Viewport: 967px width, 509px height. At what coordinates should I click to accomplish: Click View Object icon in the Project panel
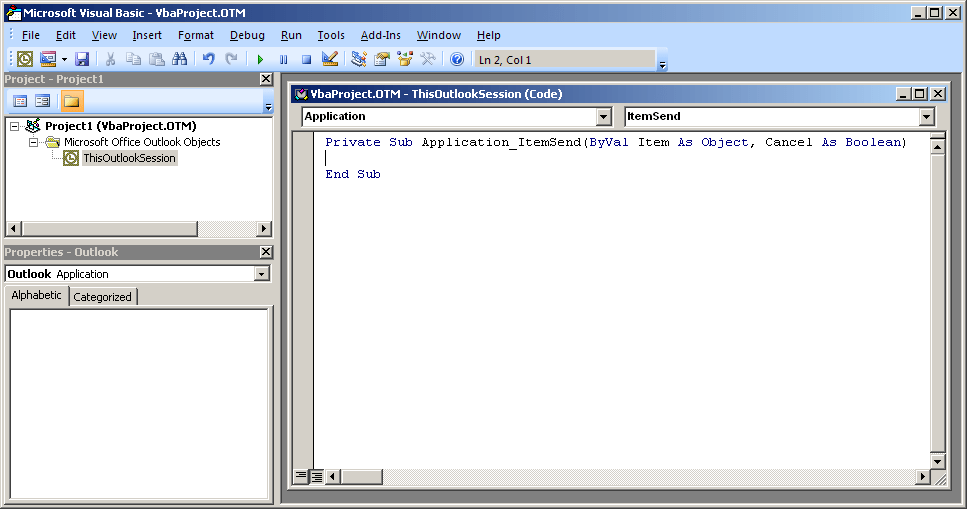tap(43, 101)
